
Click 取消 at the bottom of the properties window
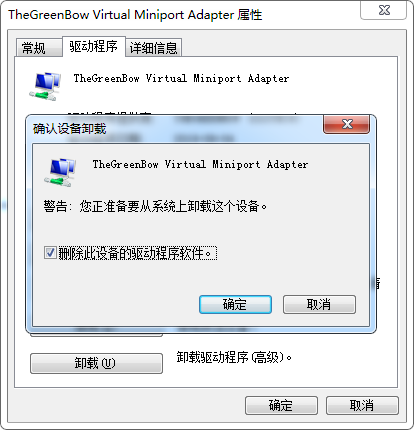[x=362, y=405]
